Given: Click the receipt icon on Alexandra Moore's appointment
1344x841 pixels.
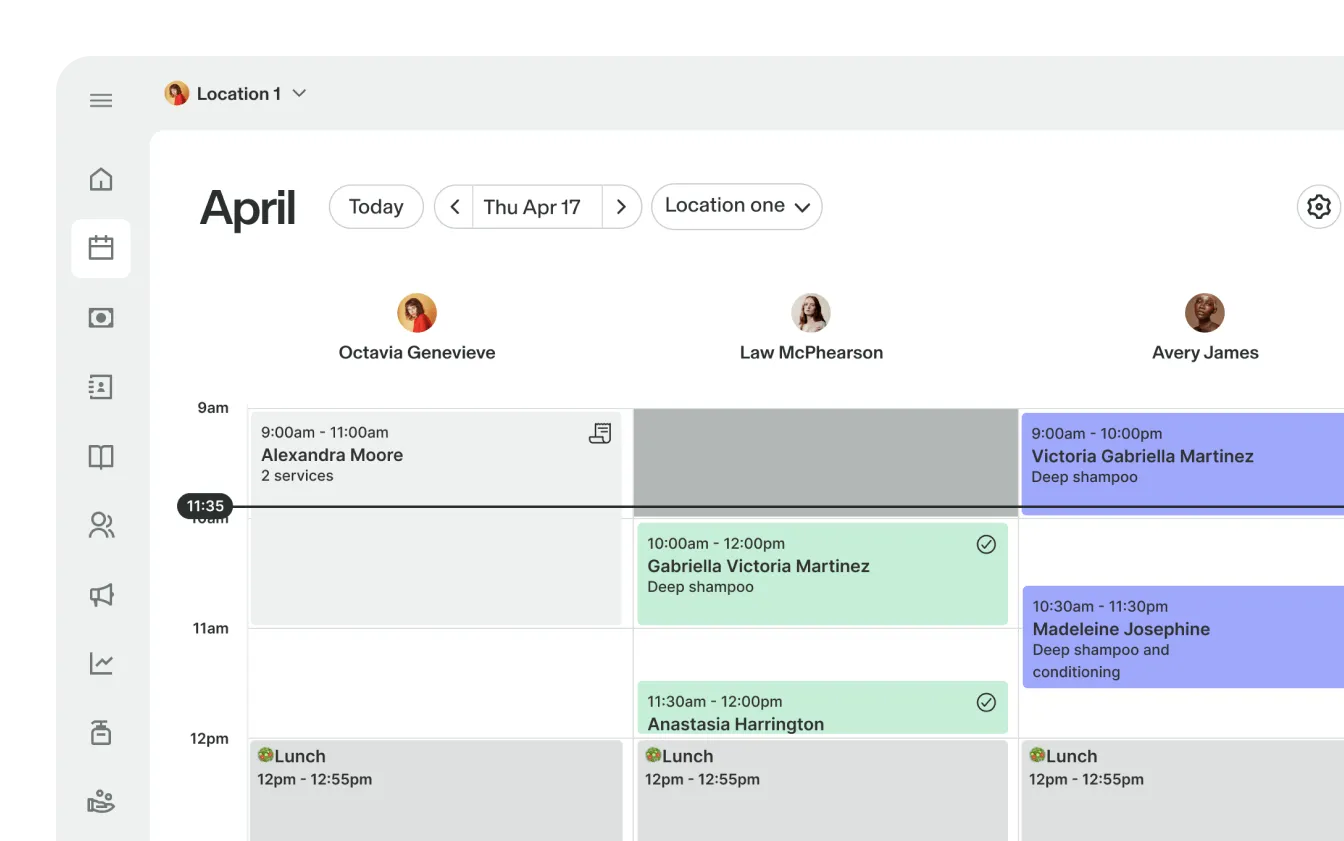Looking at the screenshot, I should [601, 432].
